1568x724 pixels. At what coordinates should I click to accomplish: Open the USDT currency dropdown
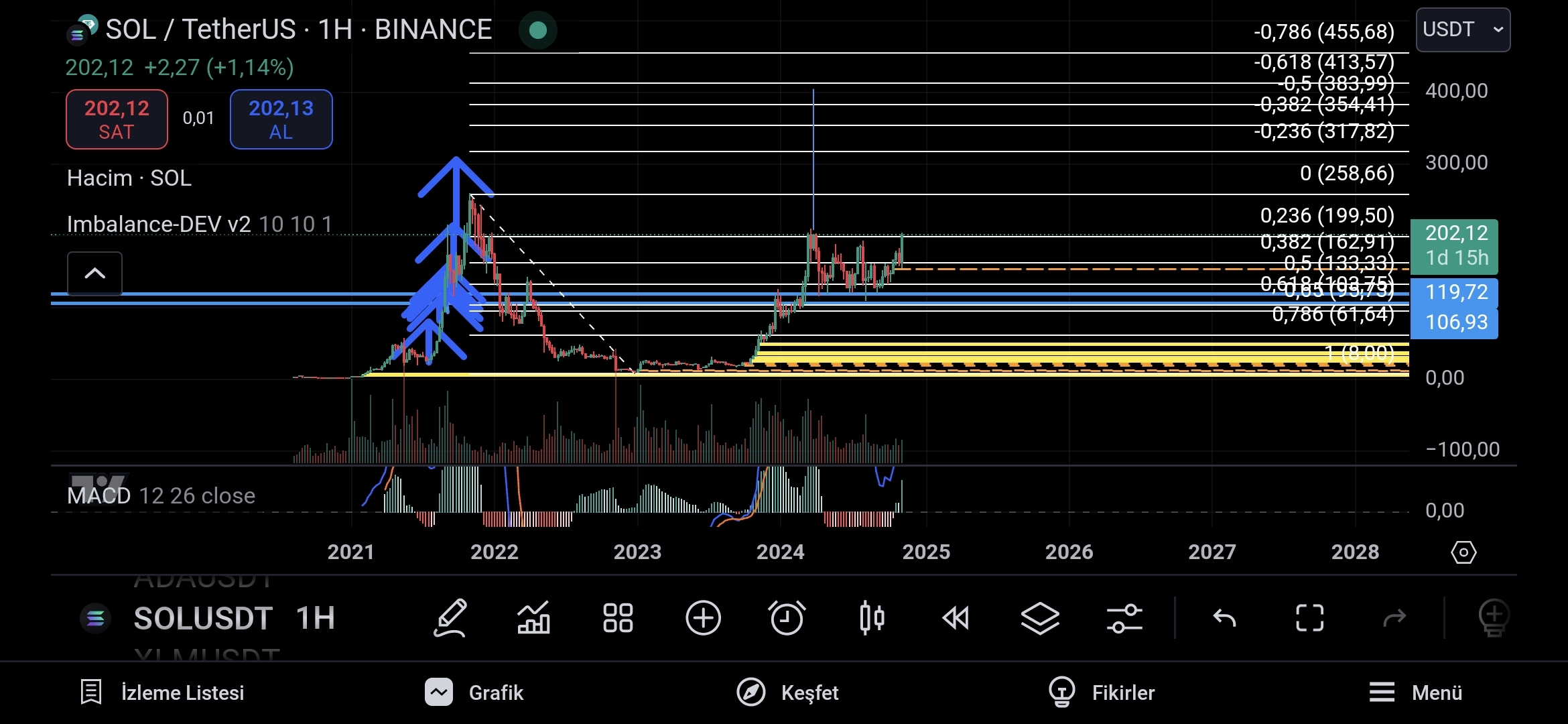(1463, 29)
